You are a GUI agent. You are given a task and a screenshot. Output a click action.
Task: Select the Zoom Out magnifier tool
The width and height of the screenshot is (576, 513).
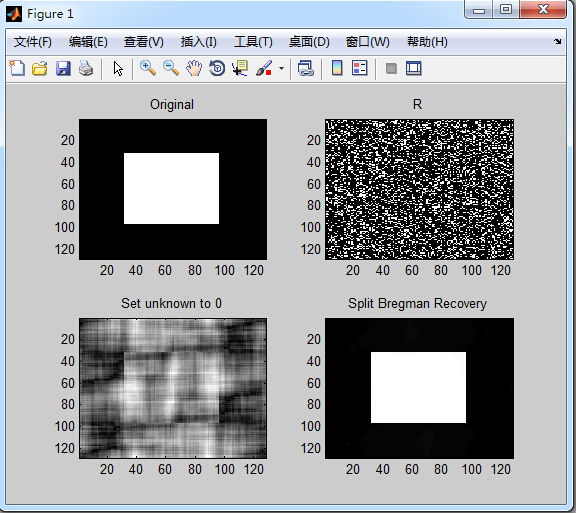[171, 68]
